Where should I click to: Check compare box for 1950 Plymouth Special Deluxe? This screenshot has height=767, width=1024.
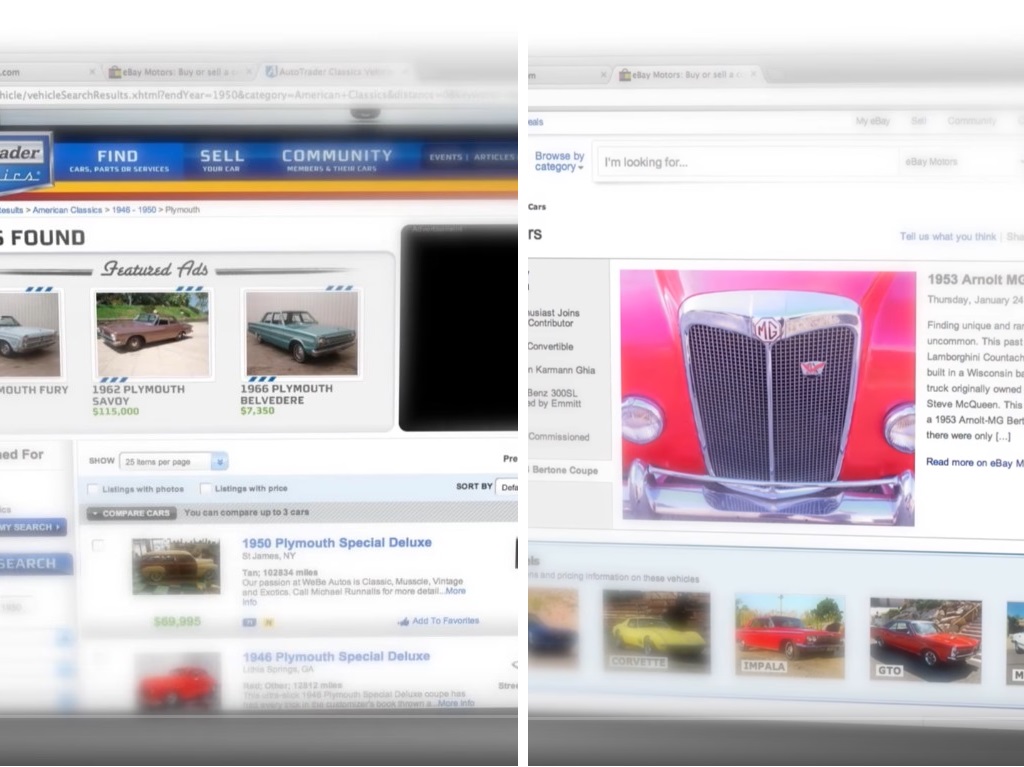point(97,546)
